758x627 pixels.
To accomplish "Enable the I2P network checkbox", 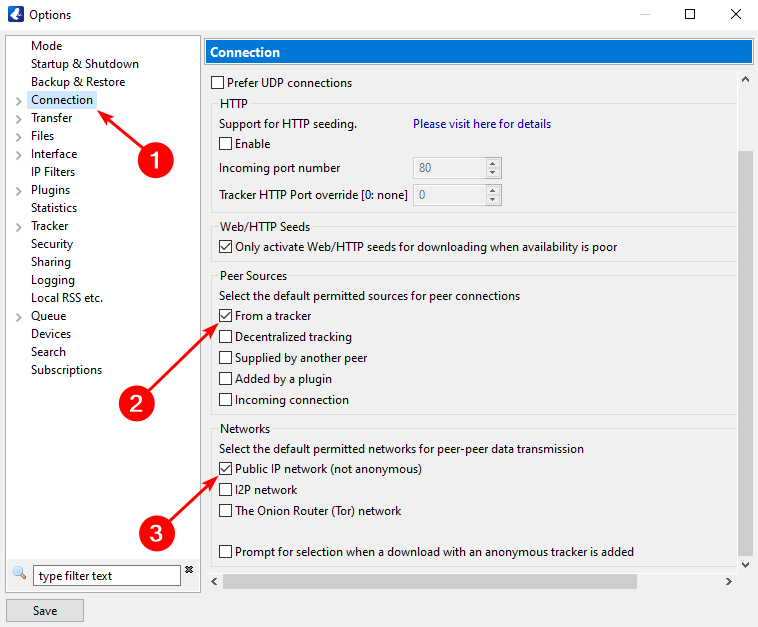I will [226, 490].
